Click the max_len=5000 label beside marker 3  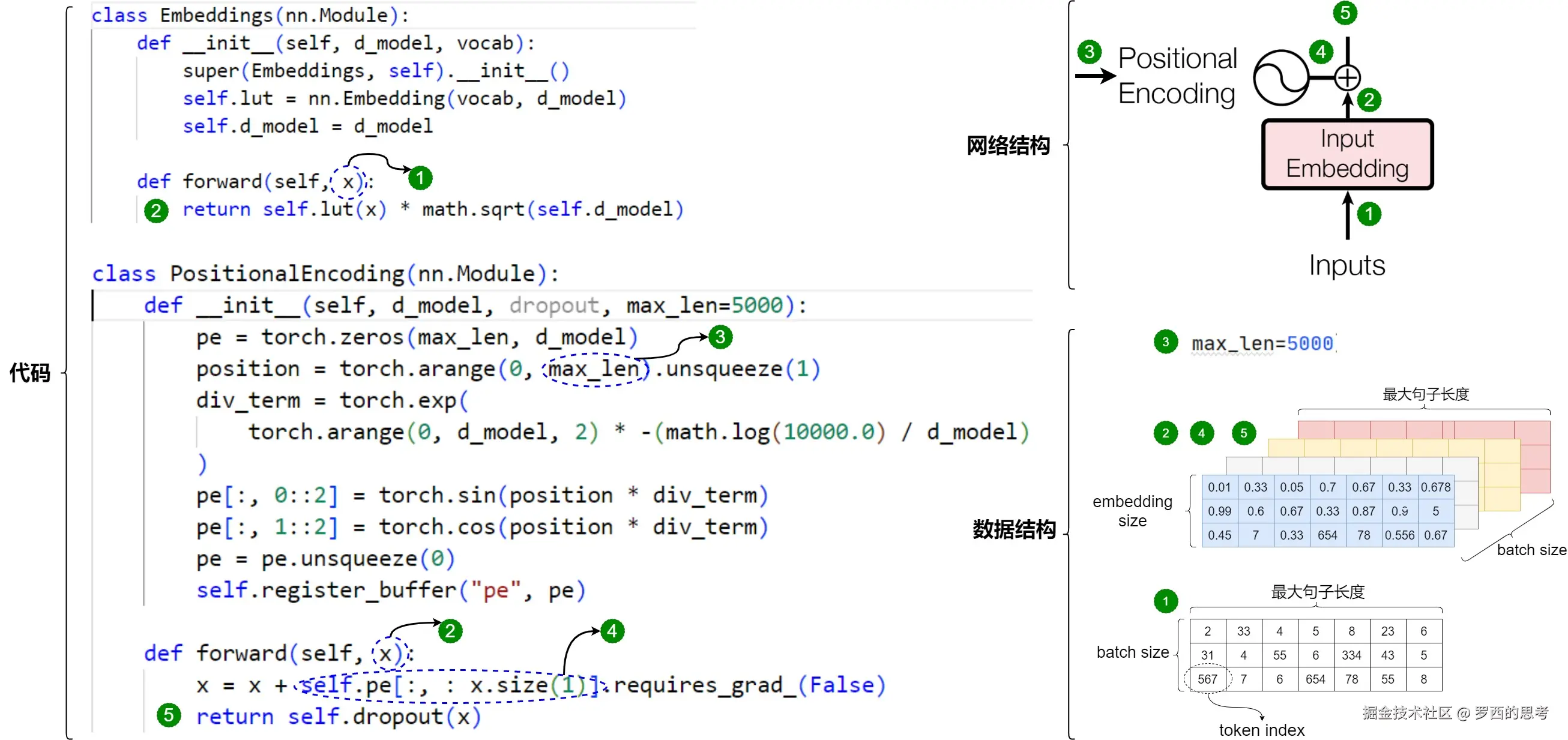[x=1262, y=343]
